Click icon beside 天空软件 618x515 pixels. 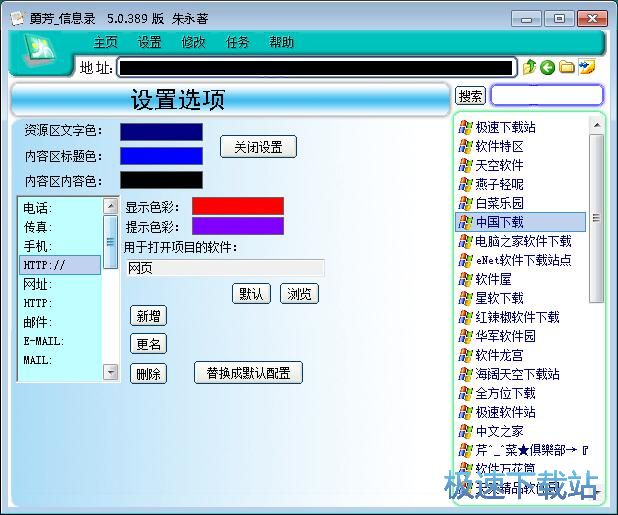(x=465, y=165)
